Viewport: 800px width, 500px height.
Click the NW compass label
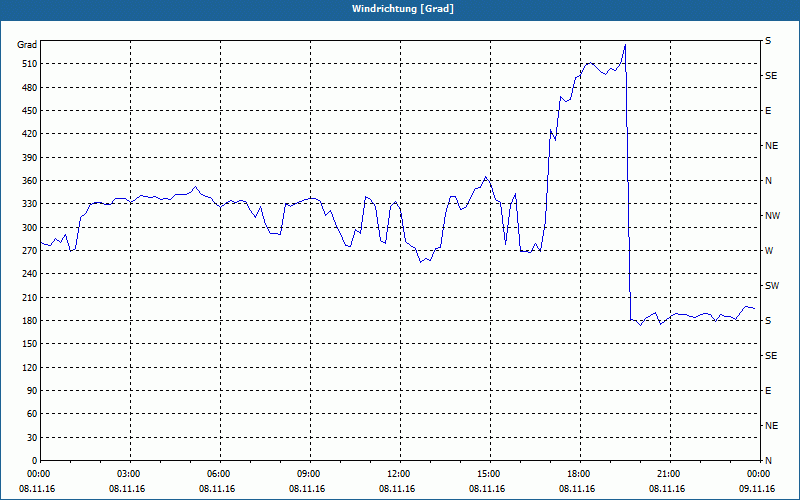click(x=772, y=216)
